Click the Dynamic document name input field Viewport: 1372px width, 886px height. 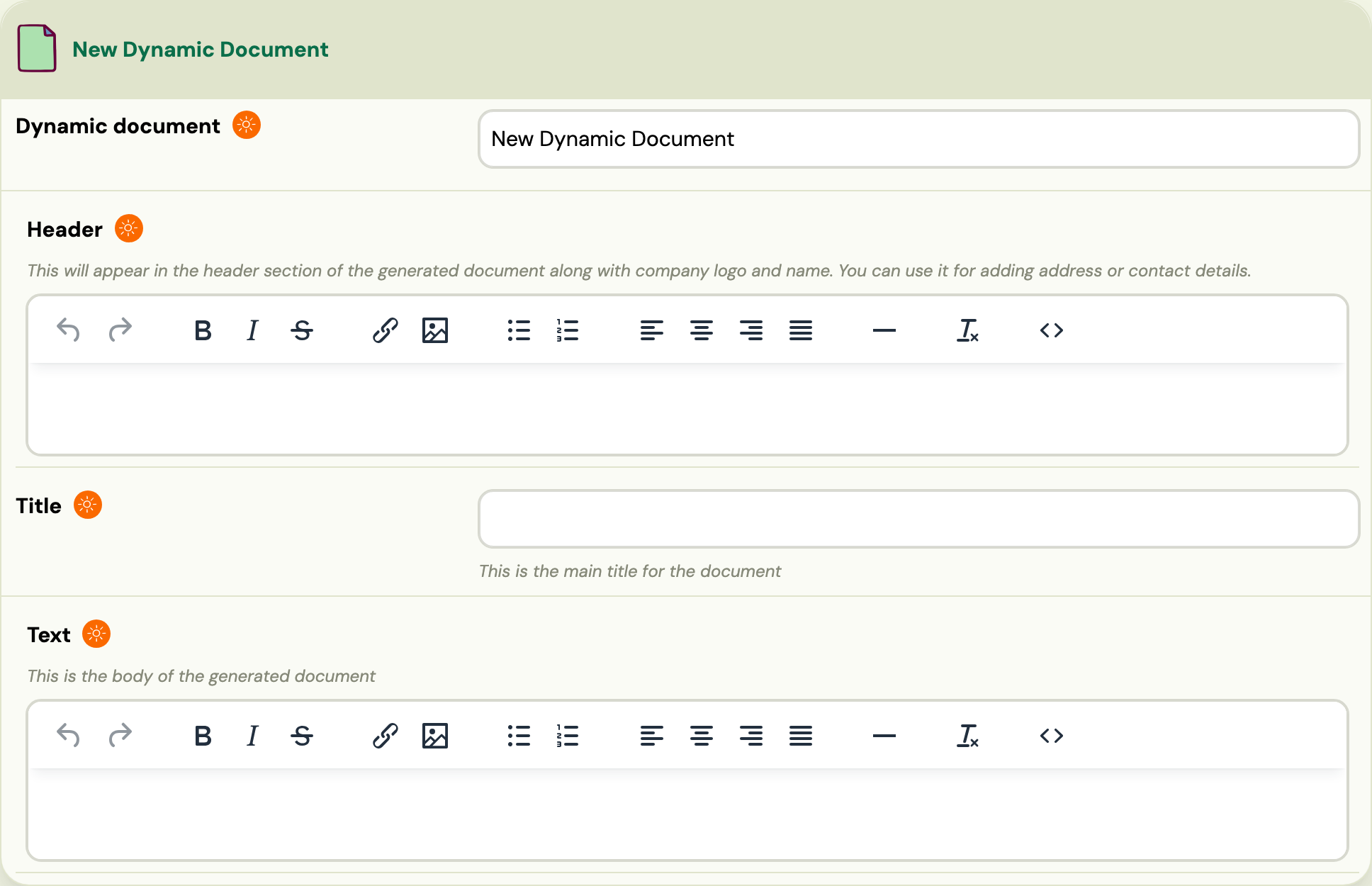pyautogui.click(x=918, y=139)
